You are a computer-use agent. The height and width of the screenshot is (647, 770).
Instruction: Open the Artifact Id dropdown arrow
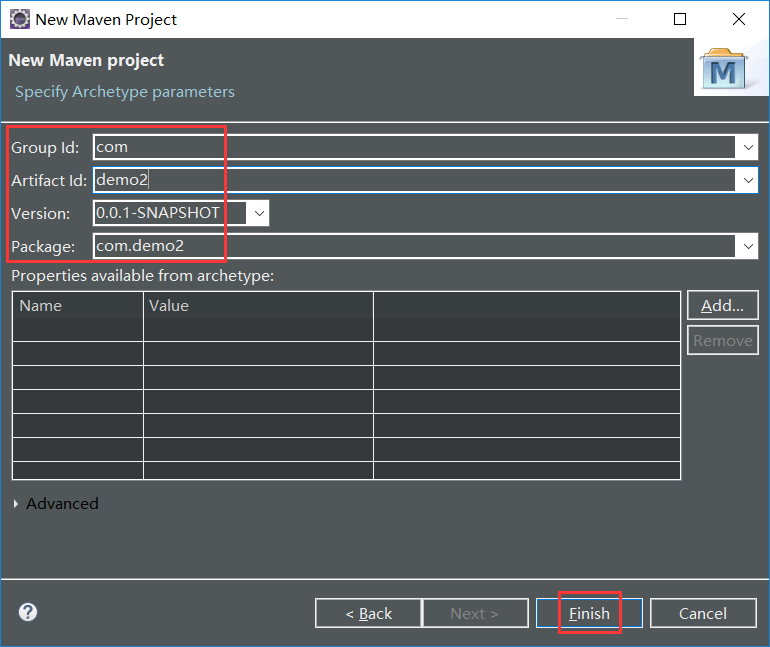click(x=748, y=180)
